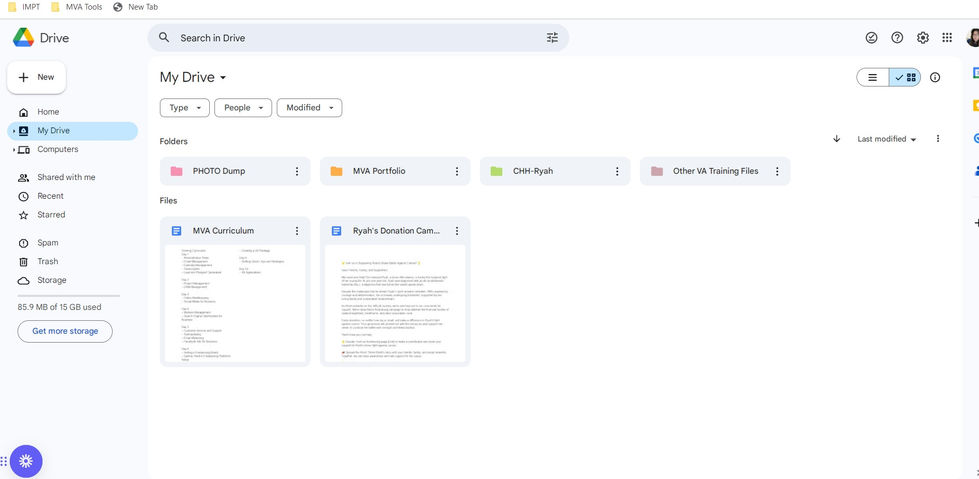Open Shared with me
The height and width of the screenshot is (479, 979).
click(72, 177)
